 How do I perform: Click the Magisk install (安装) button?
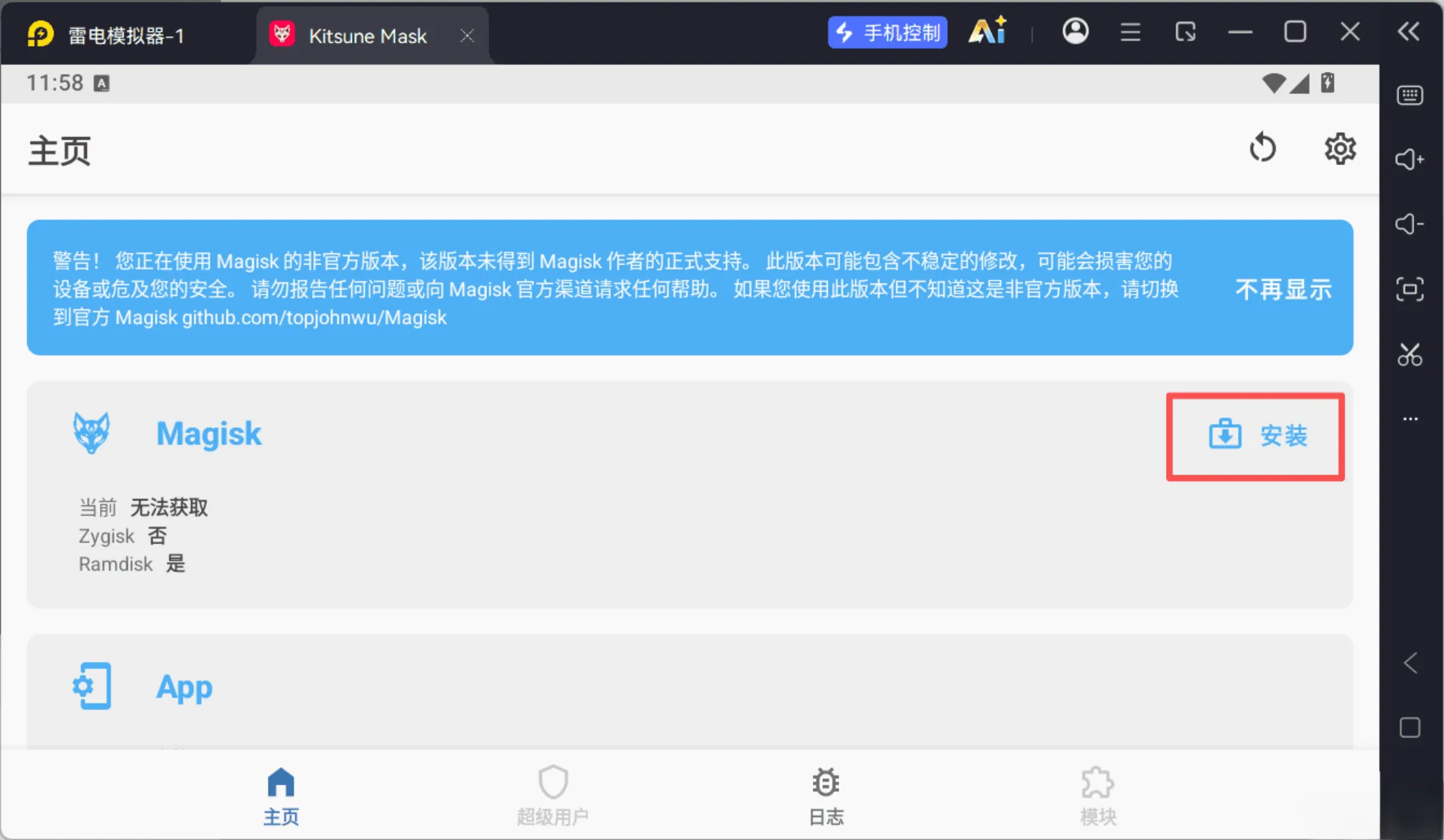pyautogui.click(x=1257, y=436)
